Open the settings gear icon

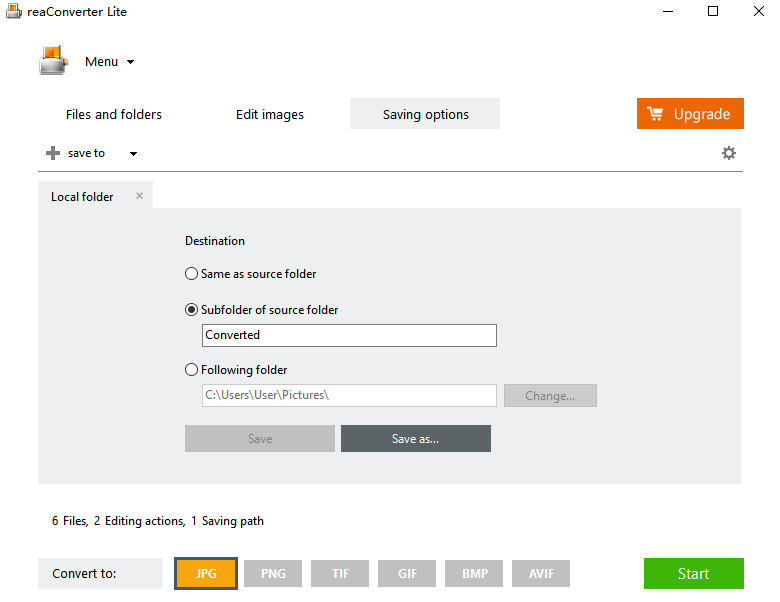click(x=729, y=153)
